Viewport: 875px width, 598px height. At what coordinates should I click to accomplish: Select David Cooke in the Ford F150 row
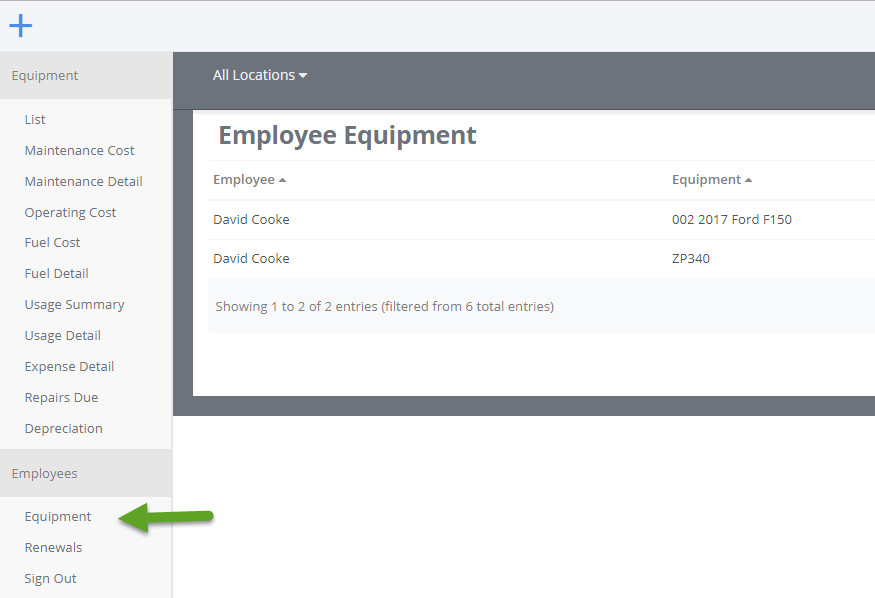251,220
